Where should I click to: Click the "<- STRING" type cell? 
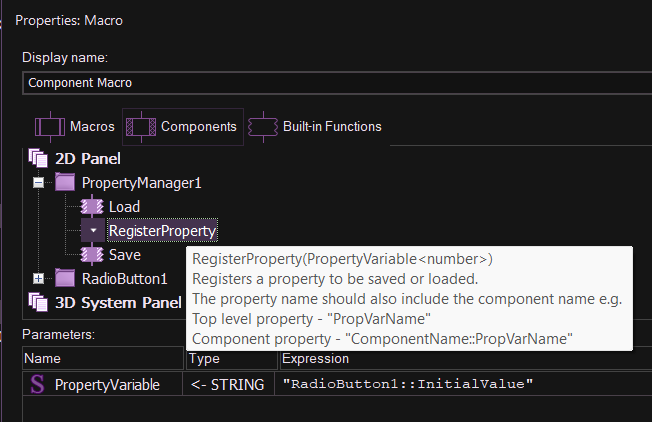point(227,384)
